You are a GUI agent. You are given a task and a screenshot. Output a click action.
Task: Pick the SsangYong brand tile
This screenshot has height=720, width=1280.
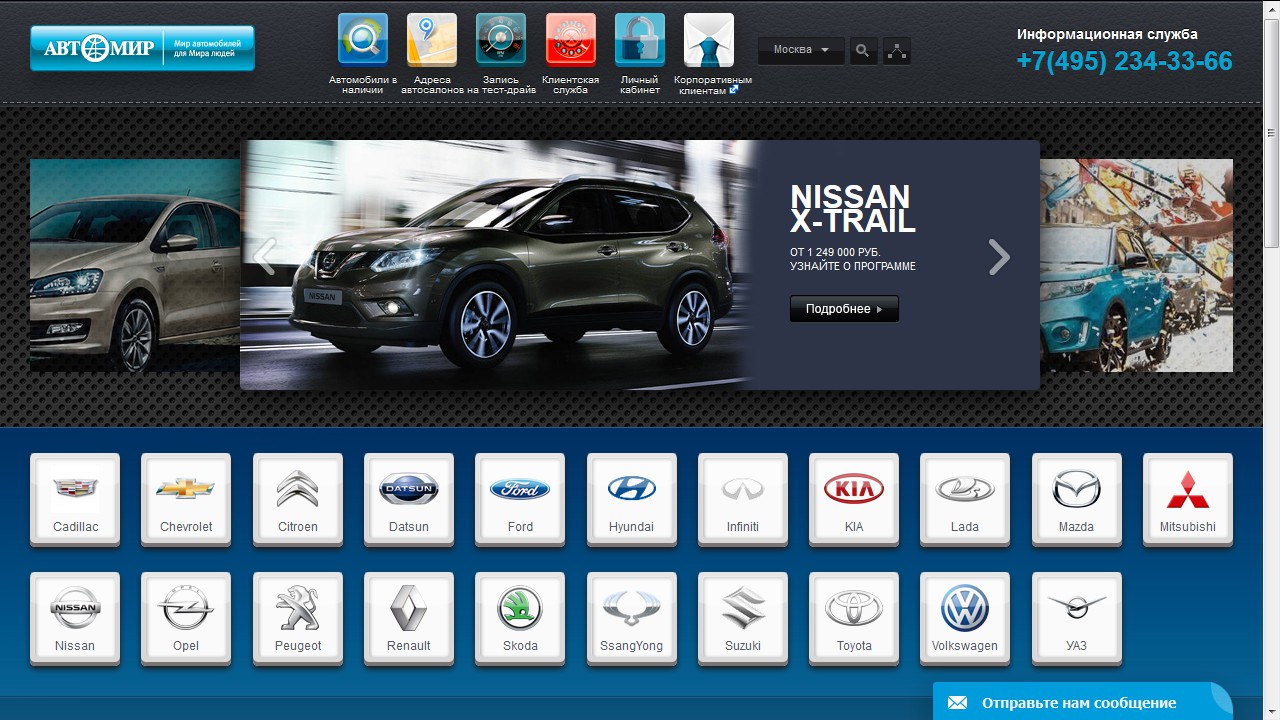tap(632, 619)
